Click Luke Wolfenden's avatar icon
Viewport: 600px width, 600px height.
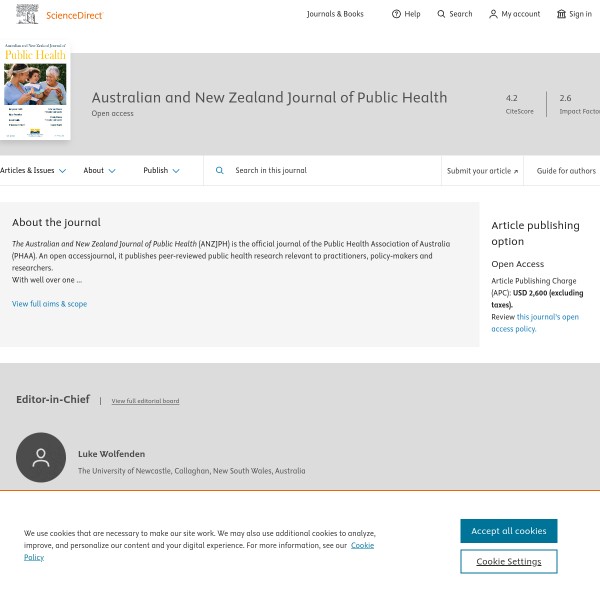[x=41, y=458]
